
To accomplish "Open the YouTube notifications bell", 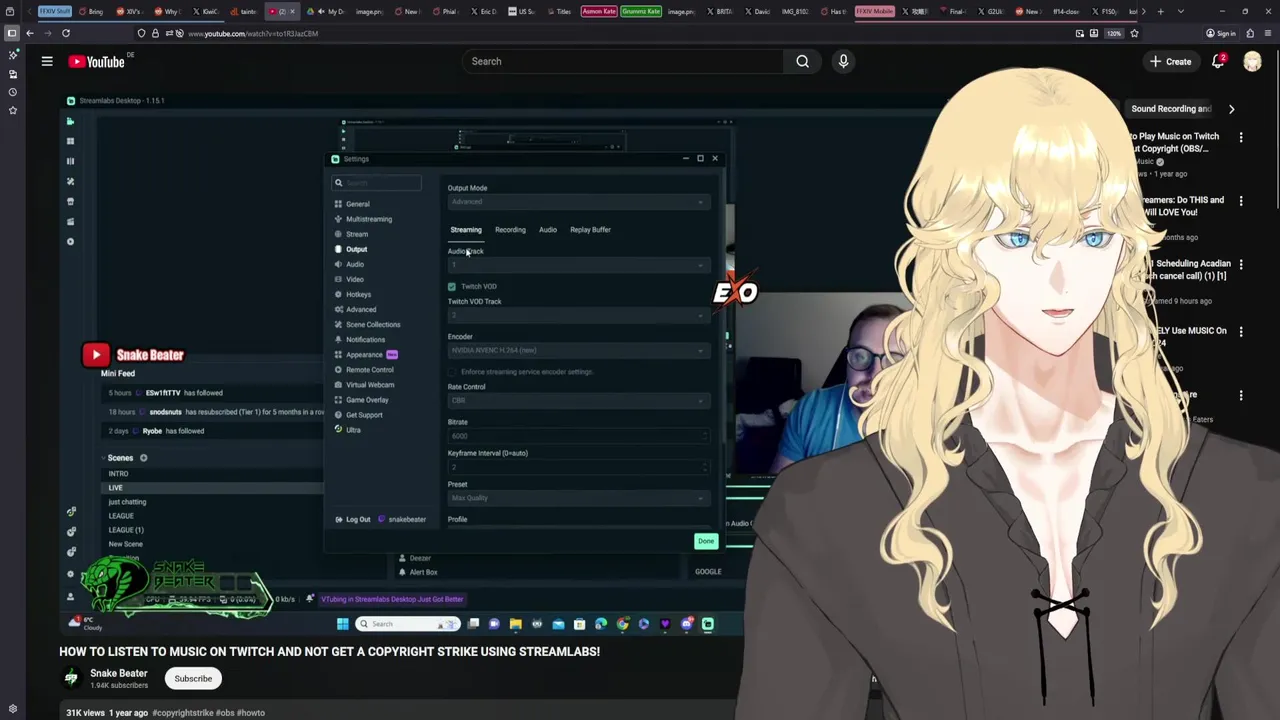I will pyautogui.click(x=1218, y=61).
